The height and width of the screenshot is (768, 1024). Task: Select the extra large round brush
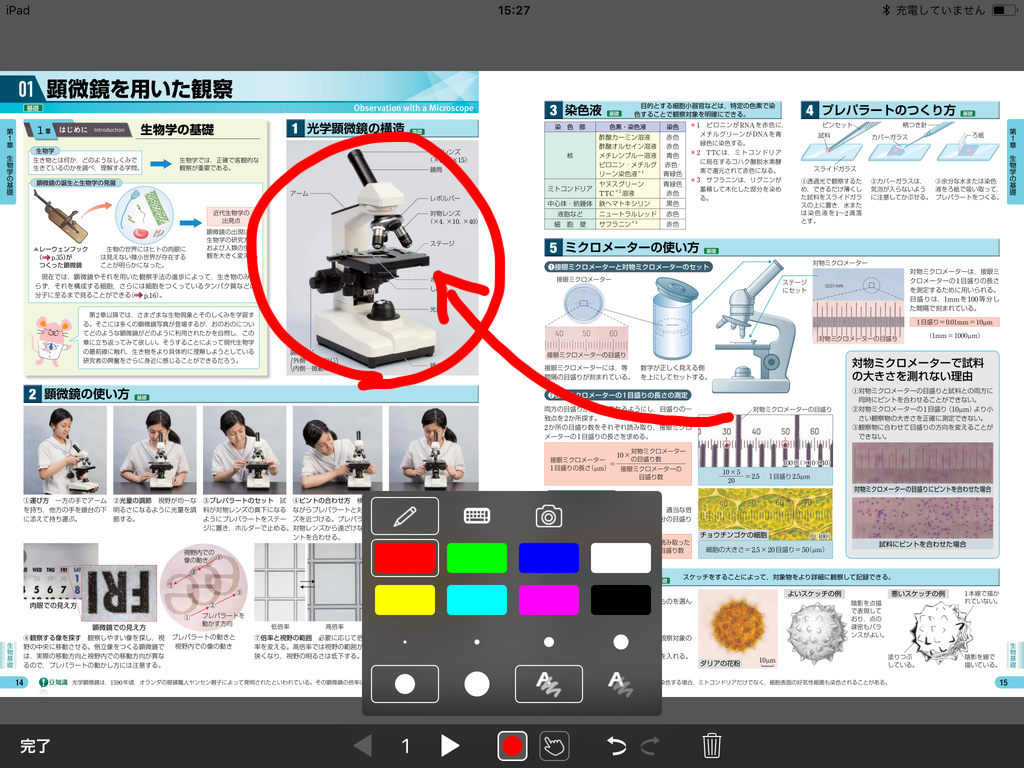tap(477, 684)
